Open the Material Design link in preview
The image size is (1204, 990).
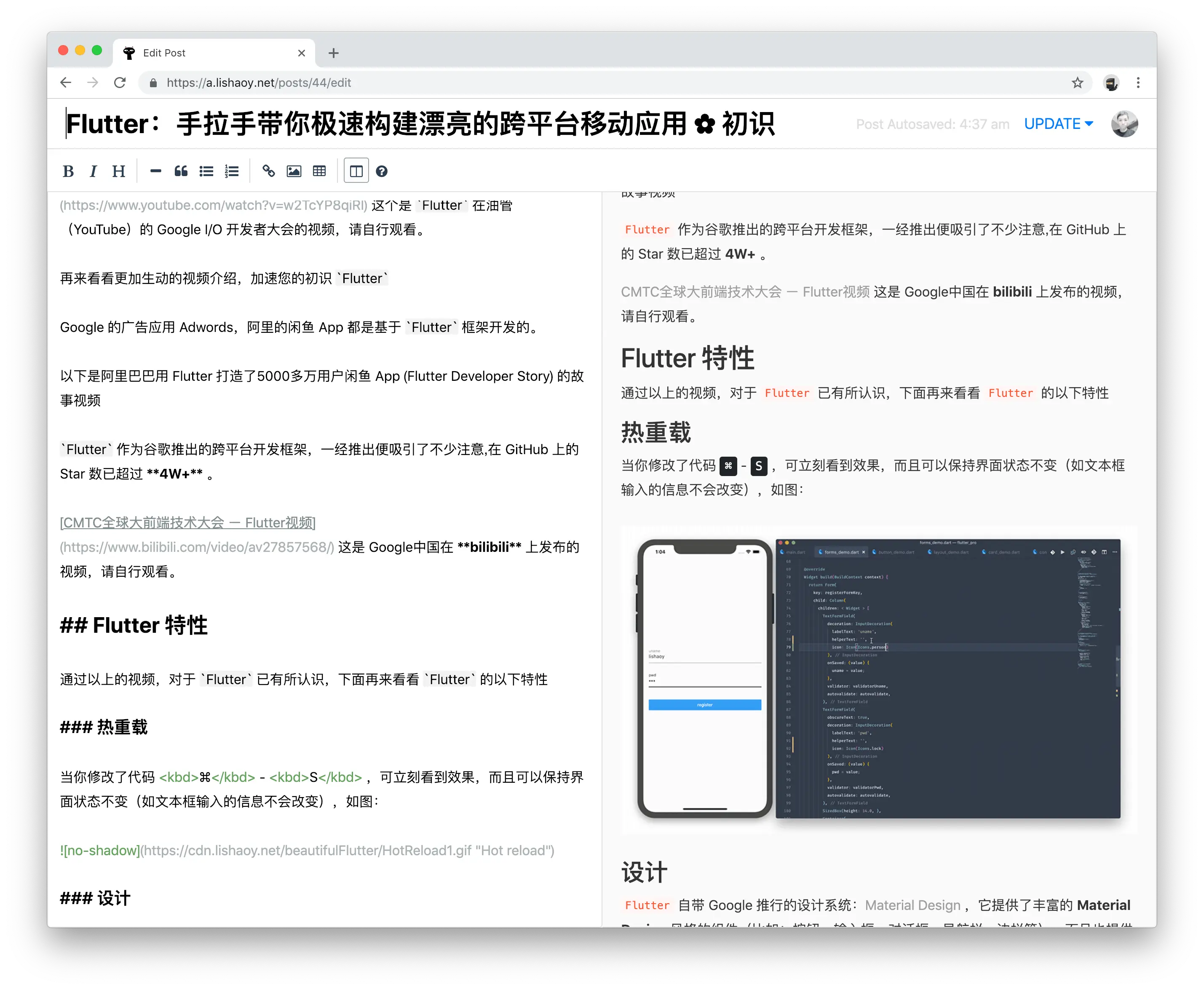pos(912,905)
